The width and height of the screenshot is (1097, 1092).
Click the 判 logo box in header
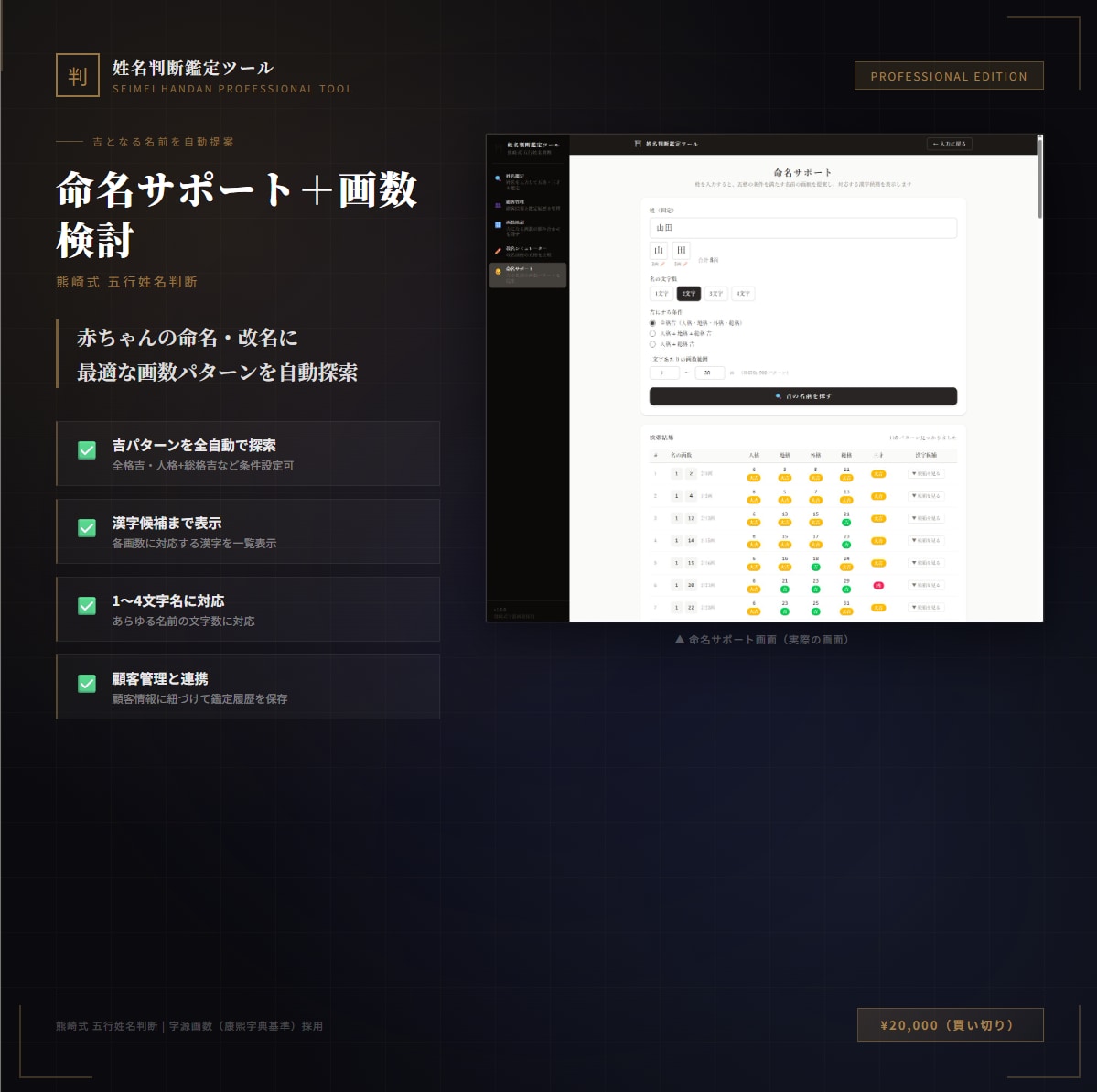(78, 75)
